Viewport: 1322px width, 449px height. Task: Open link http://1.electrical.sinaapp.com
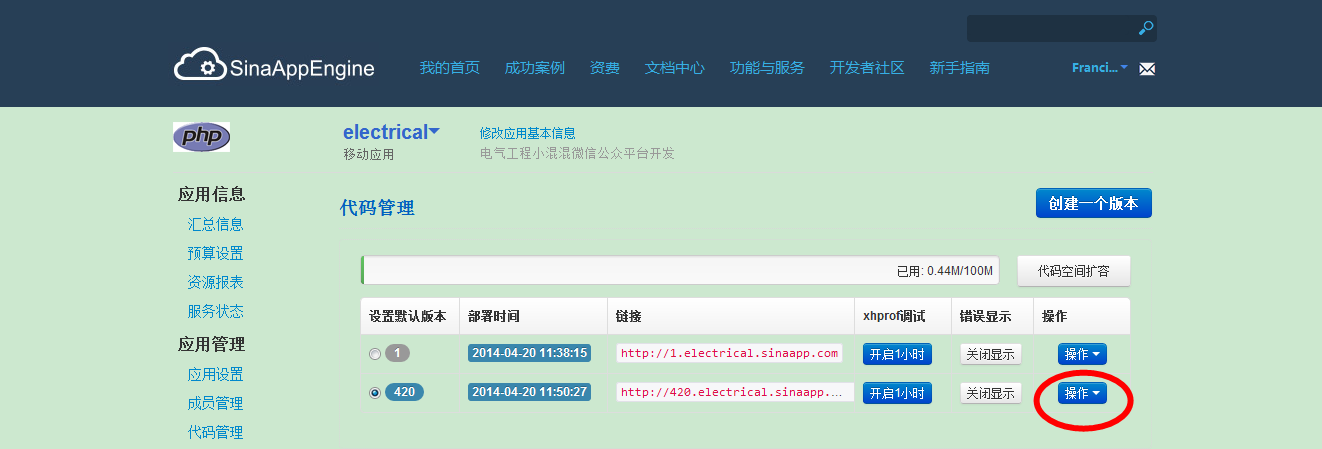point(729,353)
